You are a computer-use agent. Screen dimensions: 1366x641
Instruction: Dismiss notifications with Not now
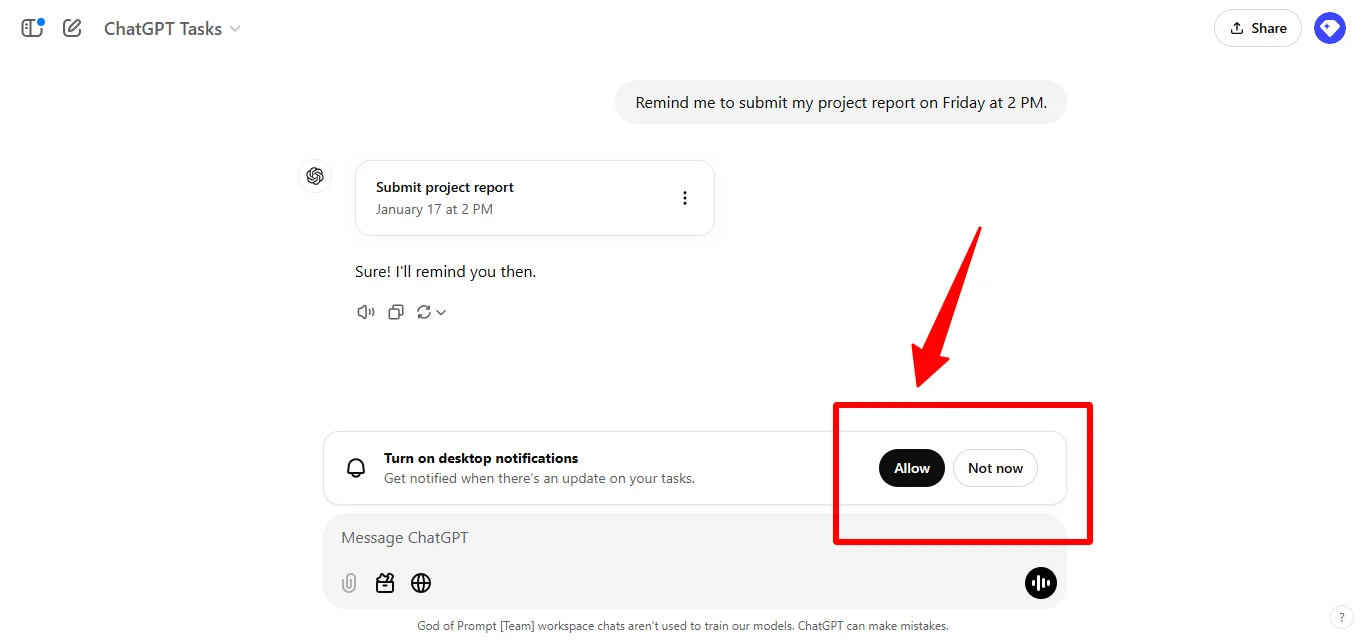[995, 468]
